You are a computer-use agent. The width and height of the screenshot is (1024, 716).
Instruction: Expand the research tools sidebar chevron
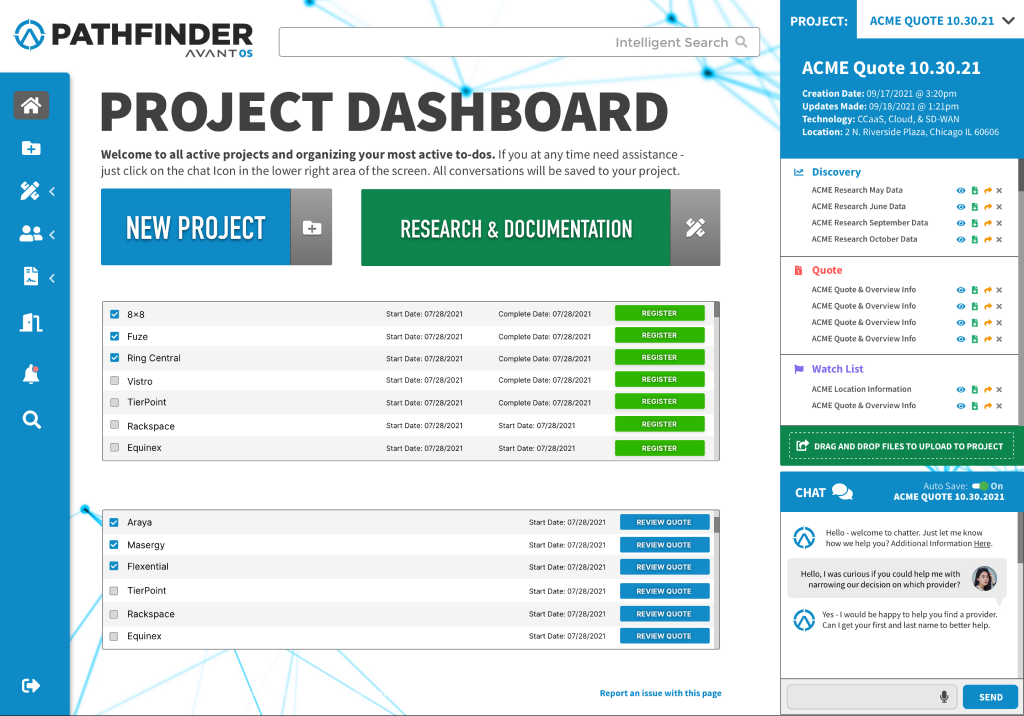pyautogui.click(x=52, y=191)
